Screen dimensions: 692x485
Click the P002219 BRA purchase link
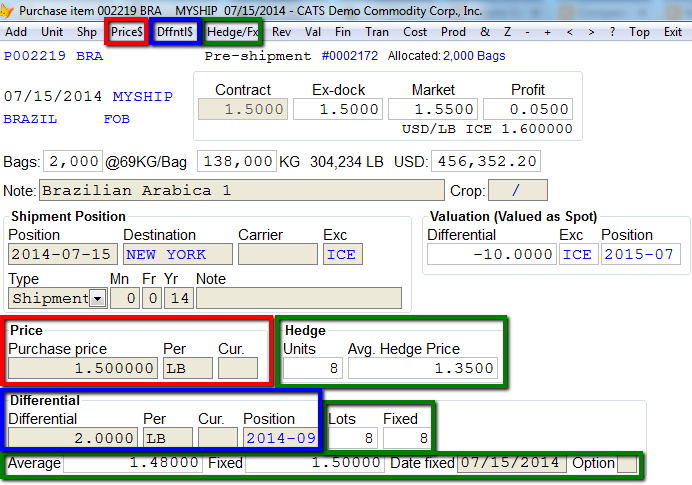pos(53,56)
